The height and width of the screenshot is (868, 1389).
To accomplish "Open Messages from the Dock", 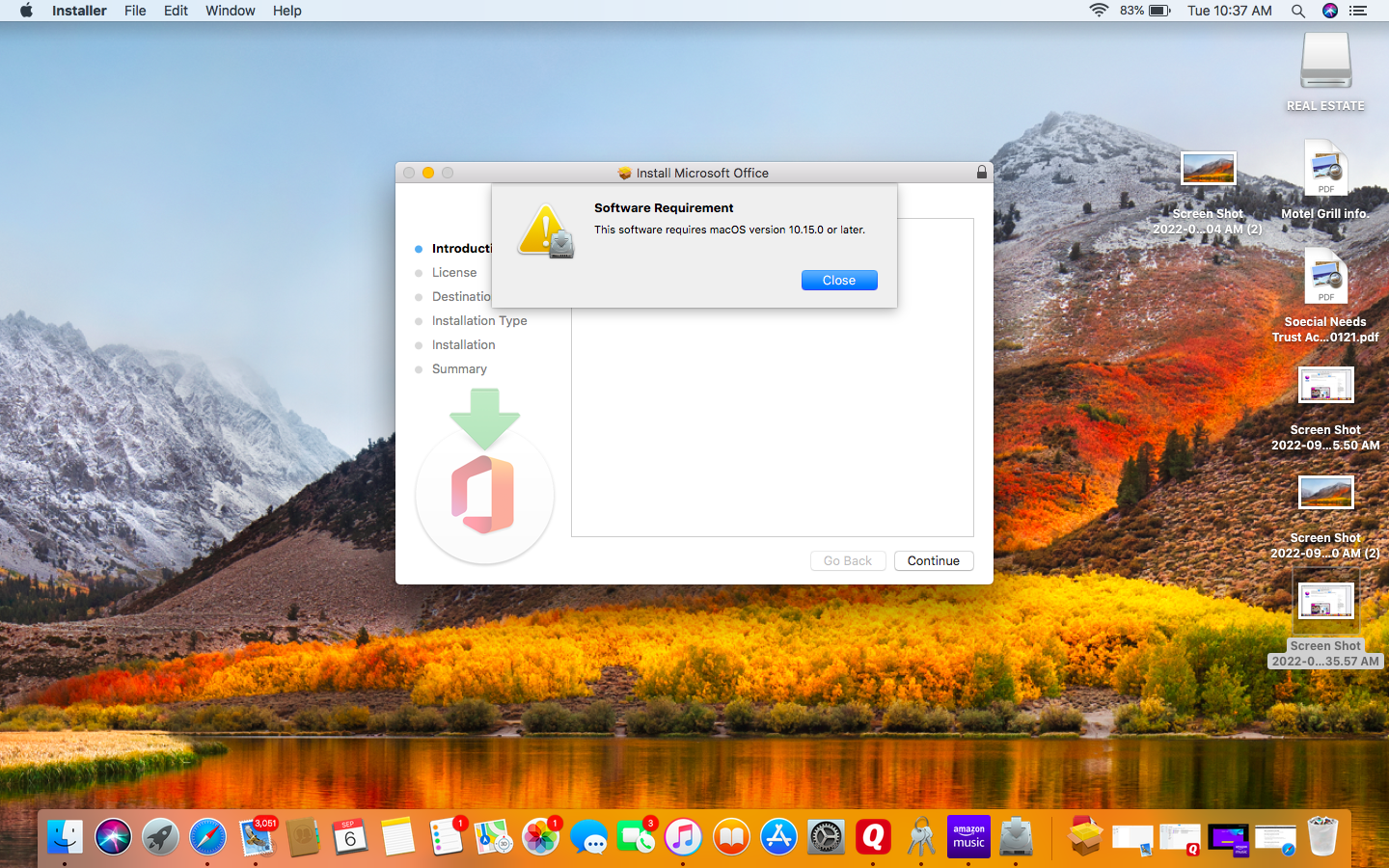I will (x=588, y=836).
